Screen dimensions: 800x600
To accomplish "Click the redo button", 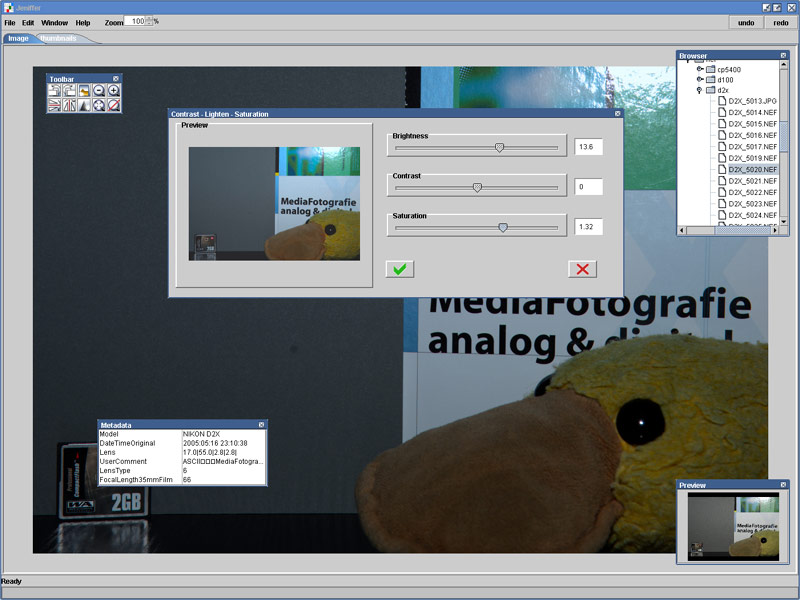I will coord(781,22).
